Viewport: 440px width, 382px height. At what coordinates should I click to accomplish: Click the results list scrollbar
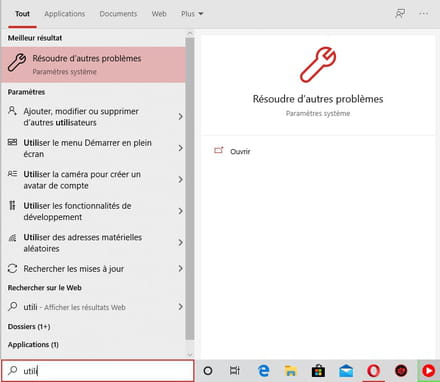(190, 188)
